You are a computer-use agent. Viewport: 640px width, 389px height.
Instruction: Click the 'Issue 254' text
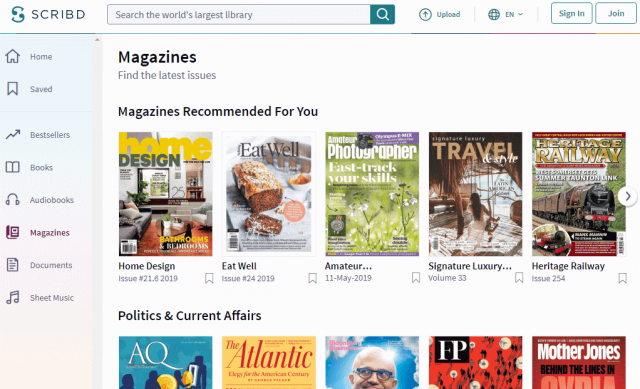point(548,278)
